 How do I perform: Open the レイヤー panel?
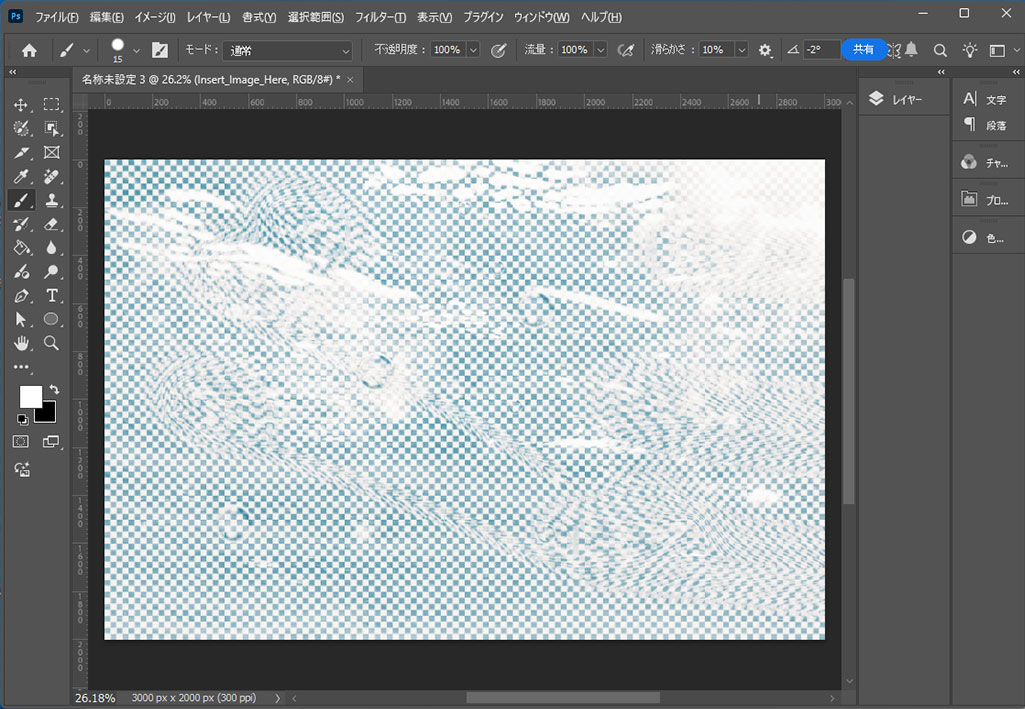click(896, 99)
